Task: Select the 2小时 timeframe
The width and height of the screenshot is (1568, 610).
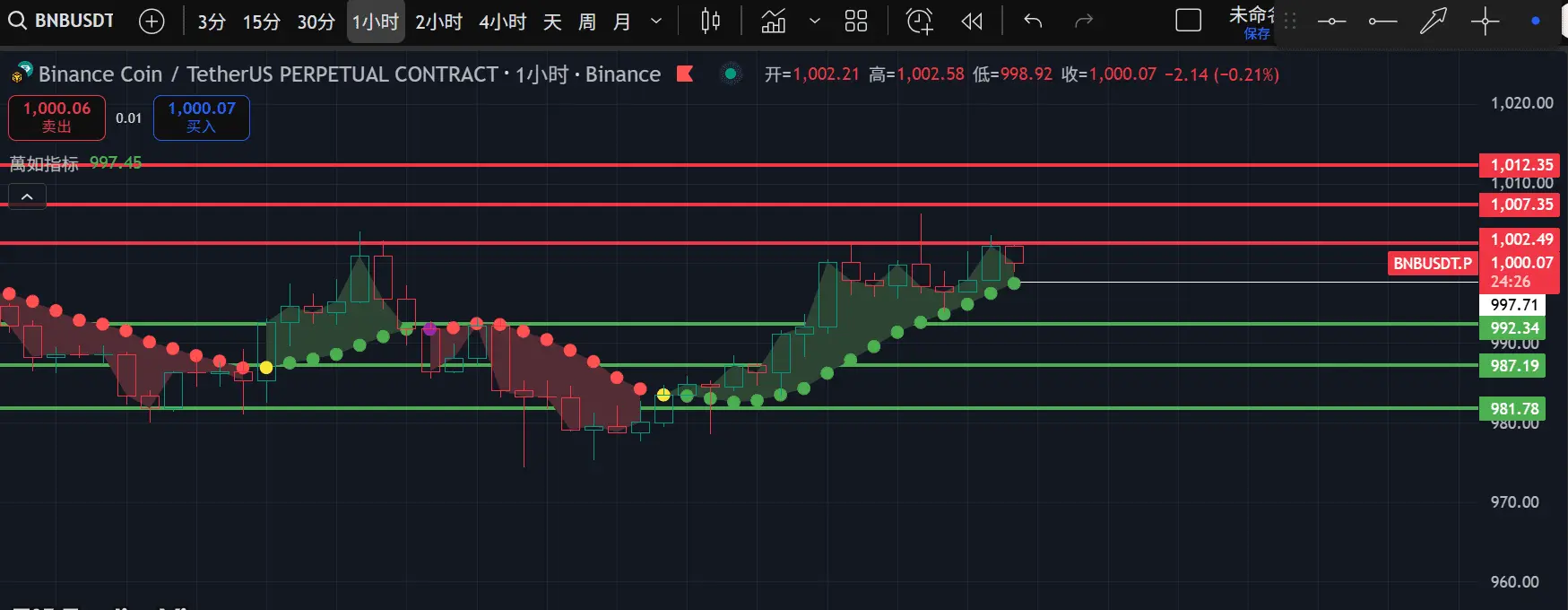Action: click(439, 22)
